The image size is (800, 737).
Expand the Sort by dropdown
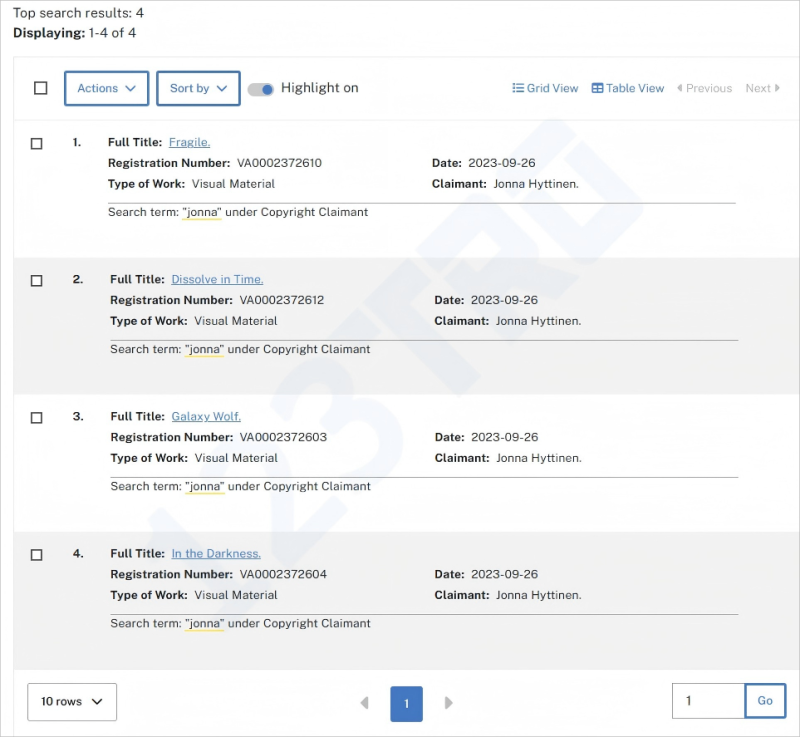click(198, 88)
